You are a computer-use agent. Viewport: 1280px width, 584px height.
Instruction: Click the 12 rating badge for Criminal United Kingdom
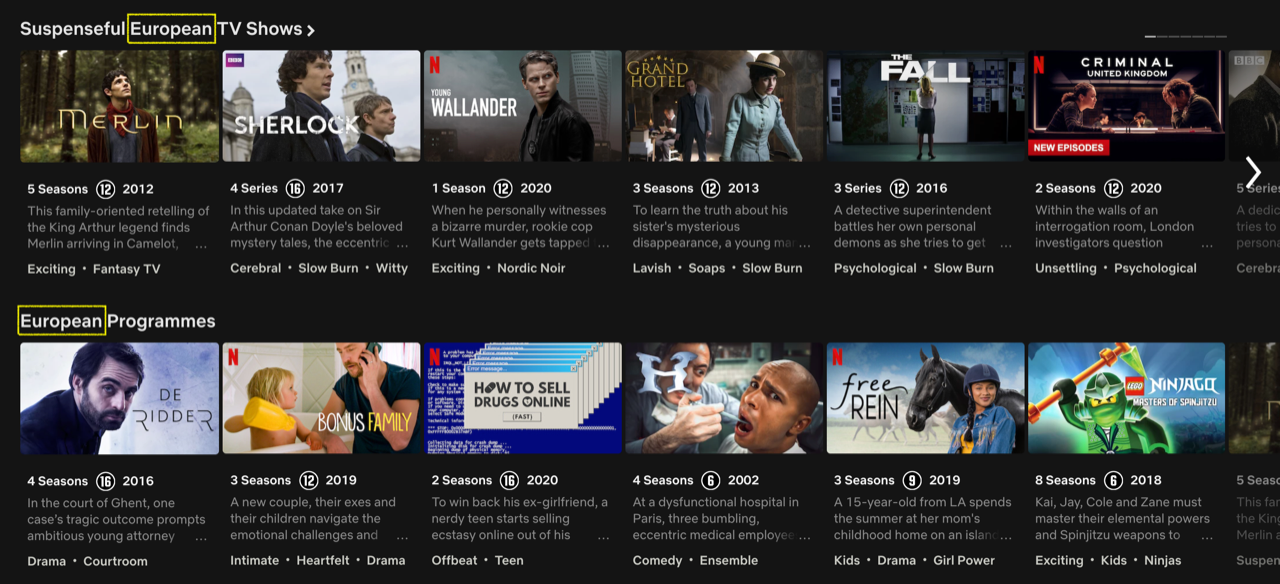(1113, 189)
